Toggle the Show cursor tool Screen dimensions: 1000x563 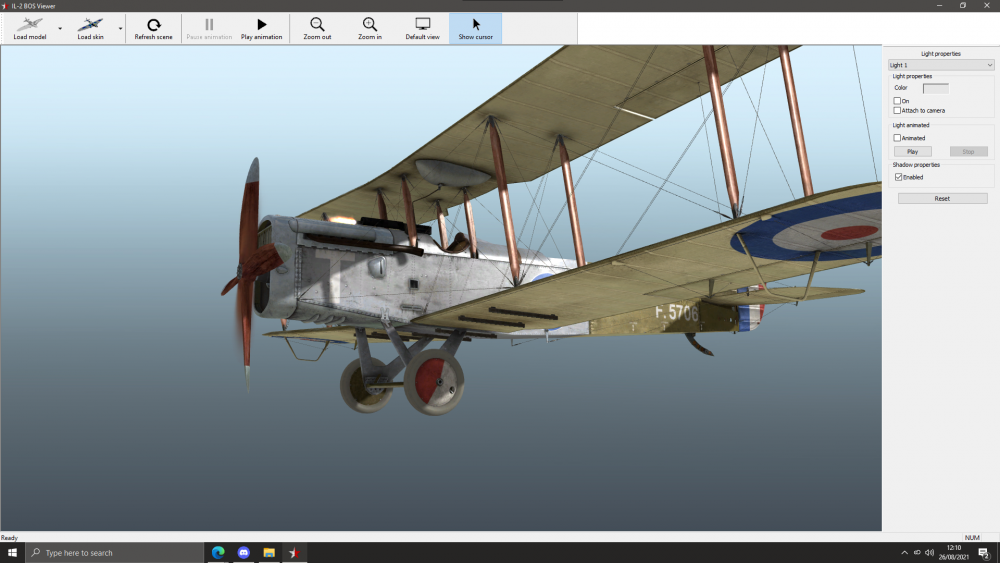(475, 25)
